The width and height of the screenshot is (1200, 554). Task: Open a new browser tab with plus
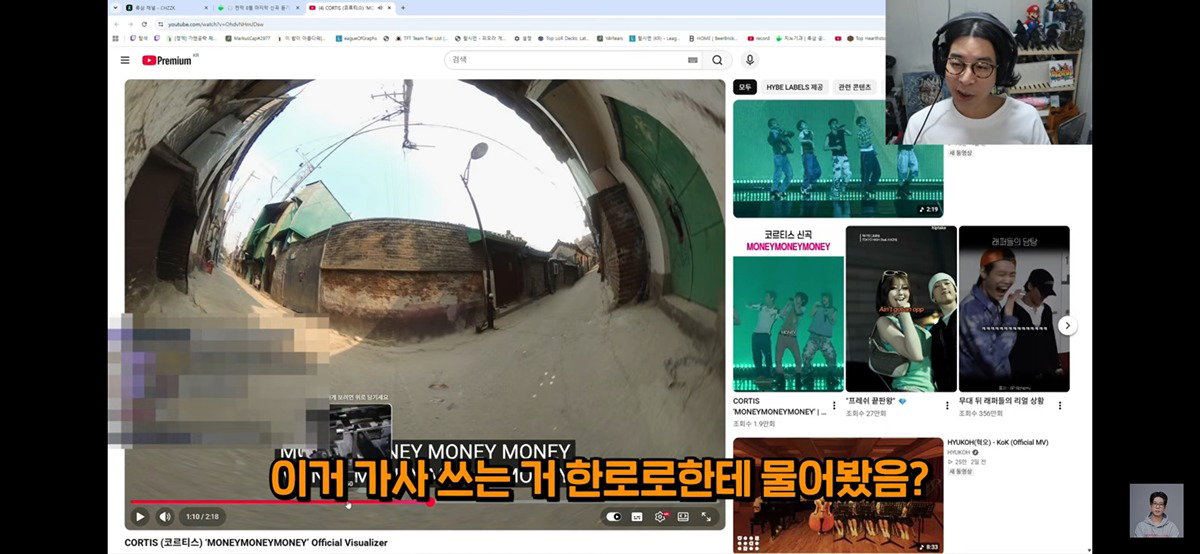[403, 8]
